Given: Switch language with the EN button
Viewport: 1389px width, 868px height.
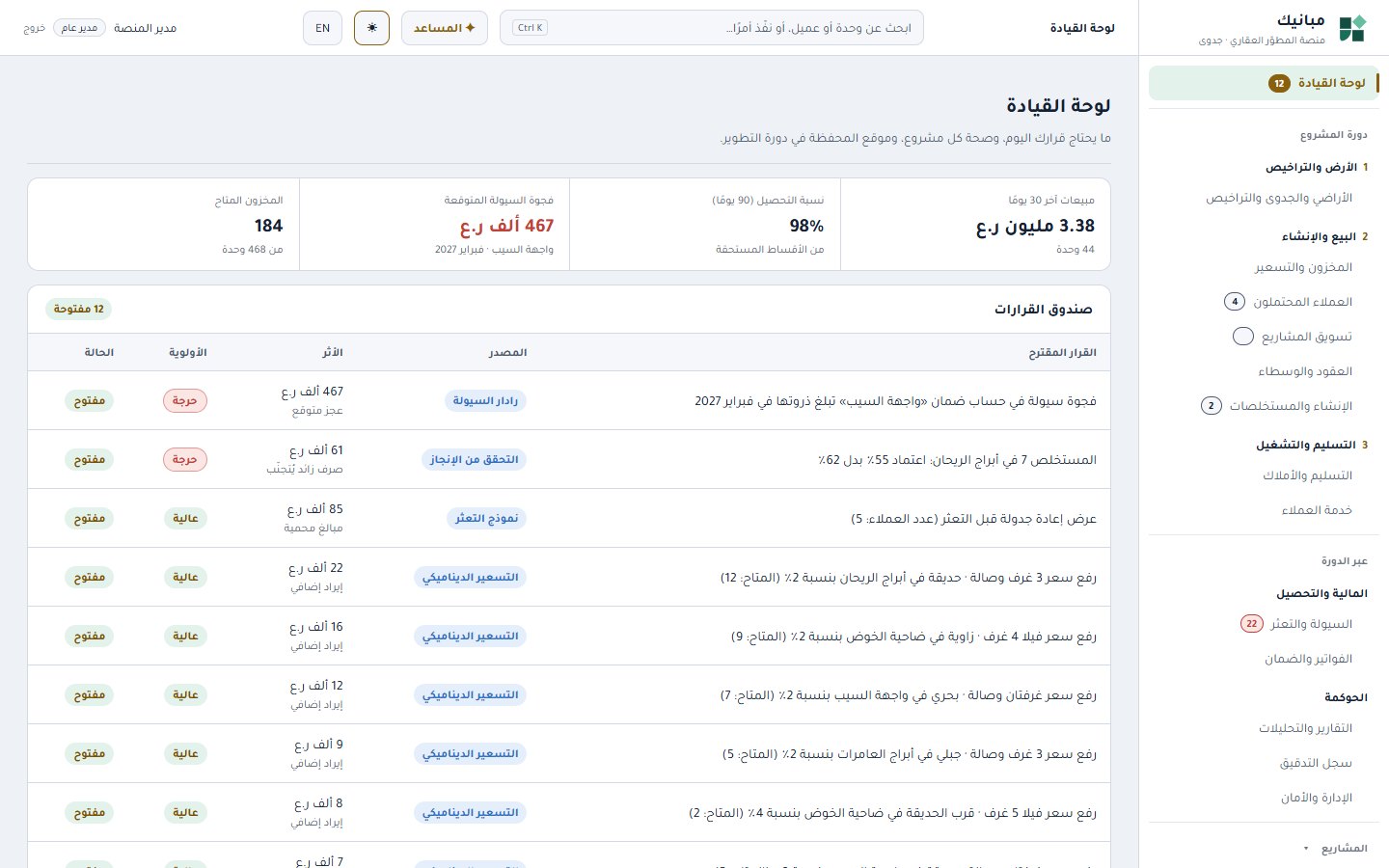Looking at the screenshot, I should point(322,28).
